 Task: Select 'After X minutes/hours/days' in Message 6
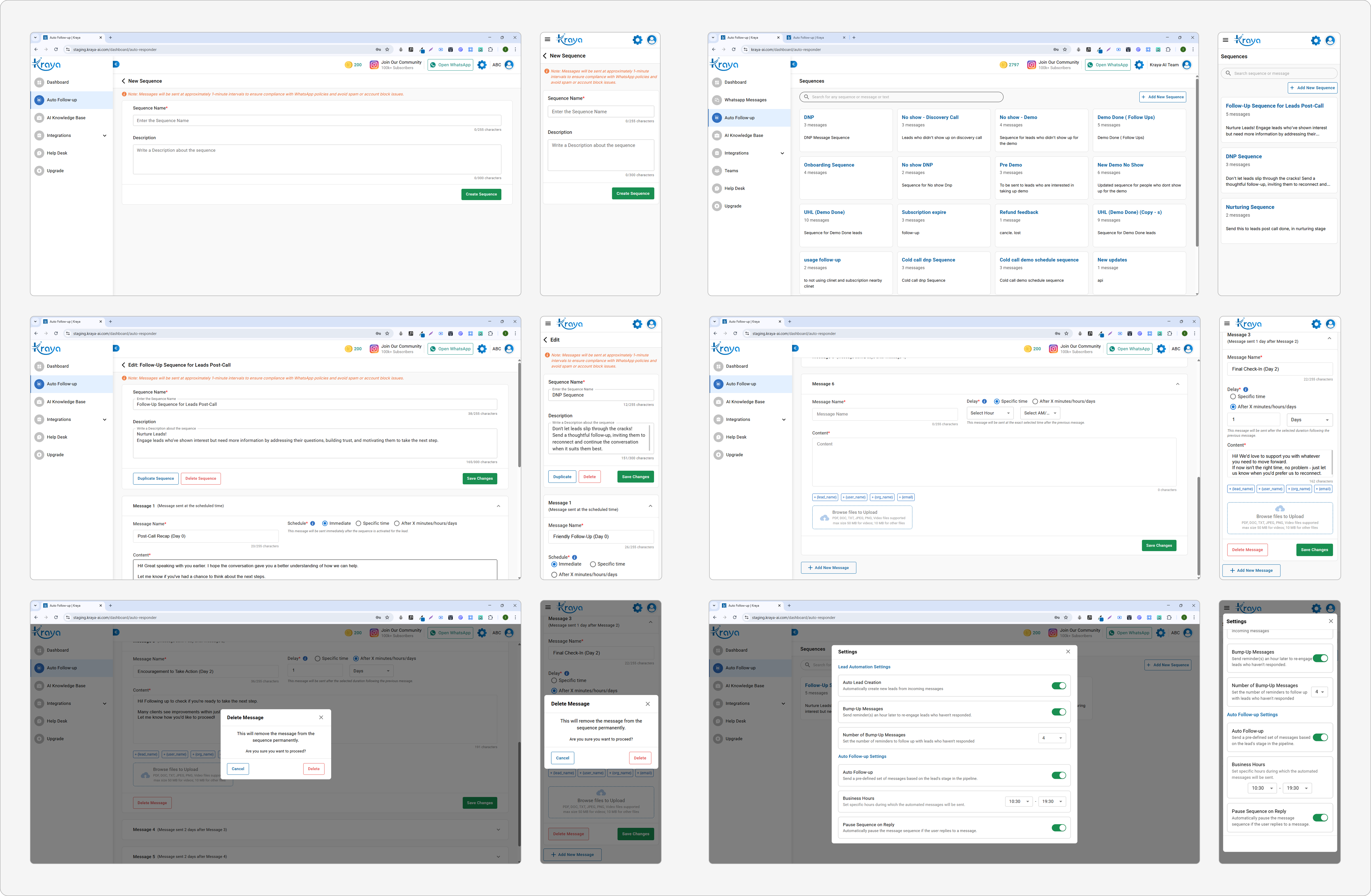coord(1035,401)
